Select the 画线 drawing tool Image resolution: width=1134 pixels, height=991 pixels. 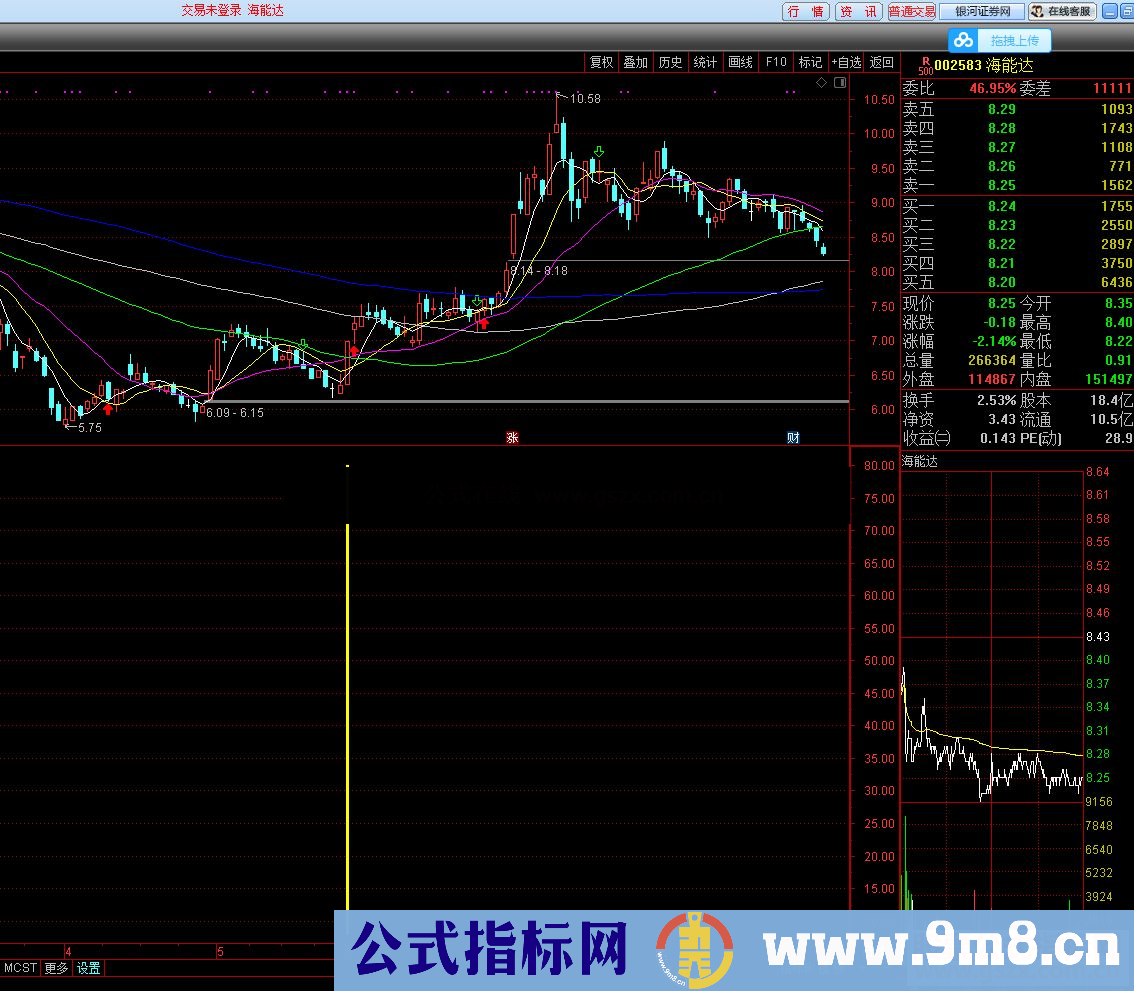740,62
